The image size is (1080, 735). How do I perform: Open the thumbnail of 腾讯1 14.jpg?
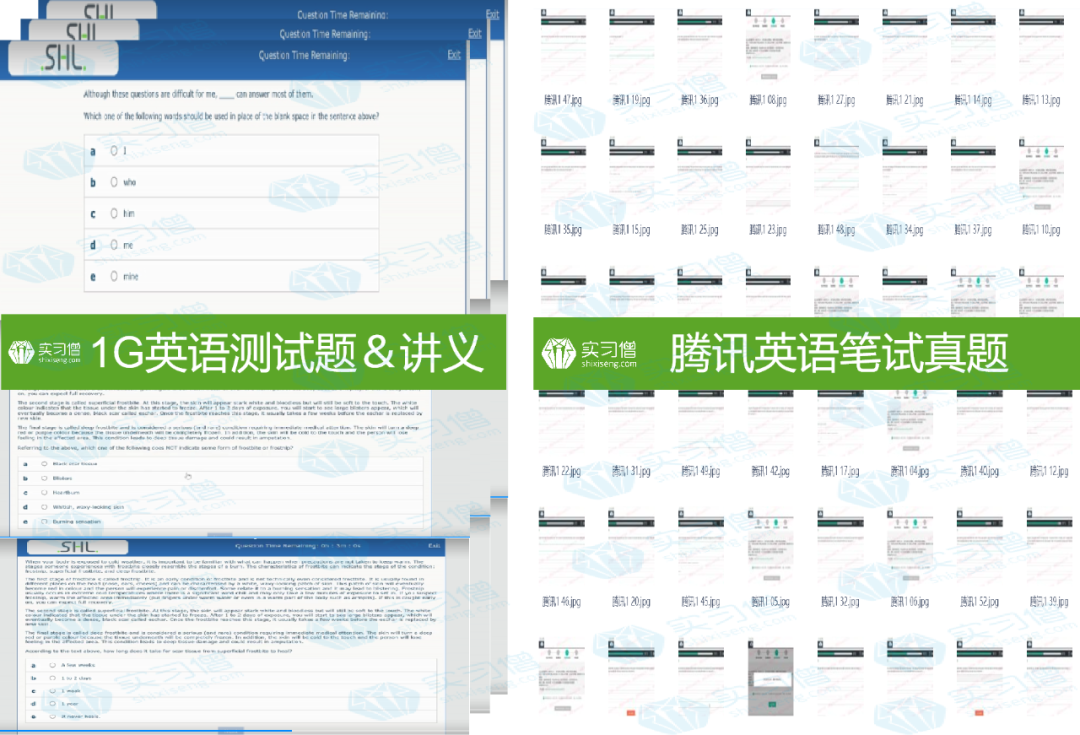pyautogui.click(x=973, y=48)
